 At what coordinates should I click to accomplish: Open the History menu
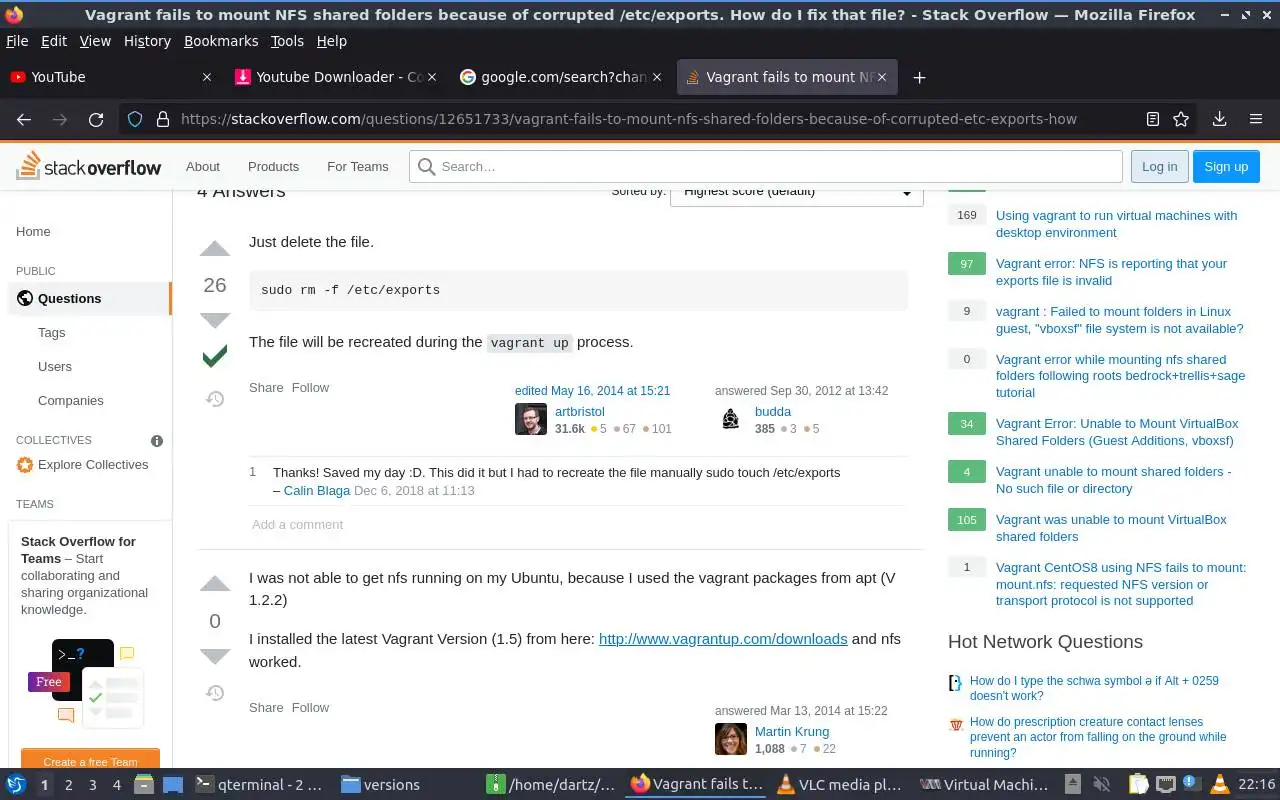[147, 41]
